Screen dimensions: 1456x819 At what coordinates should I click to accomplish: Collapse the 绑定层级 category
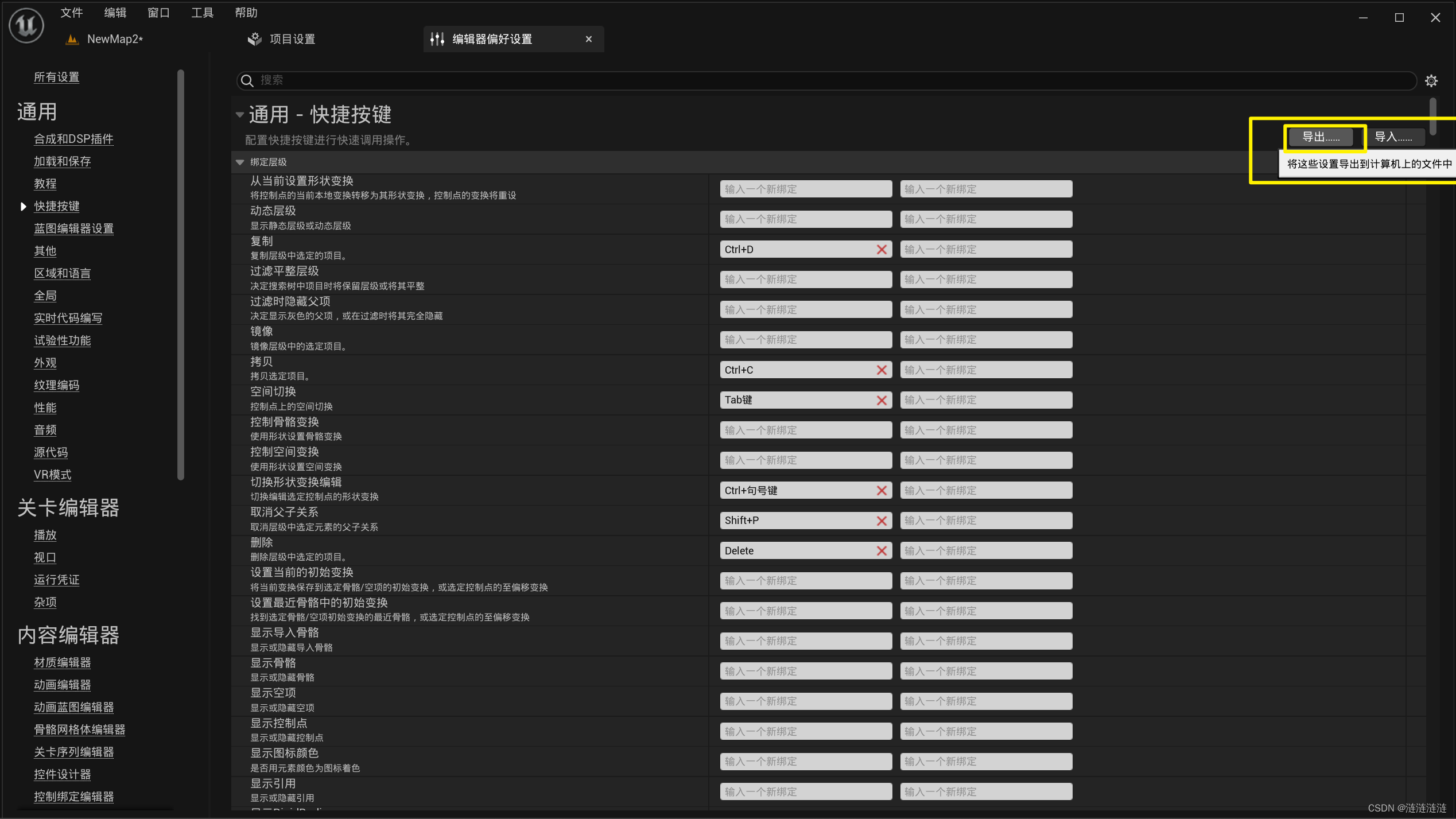pyautogui.click(x=240, y=162)
